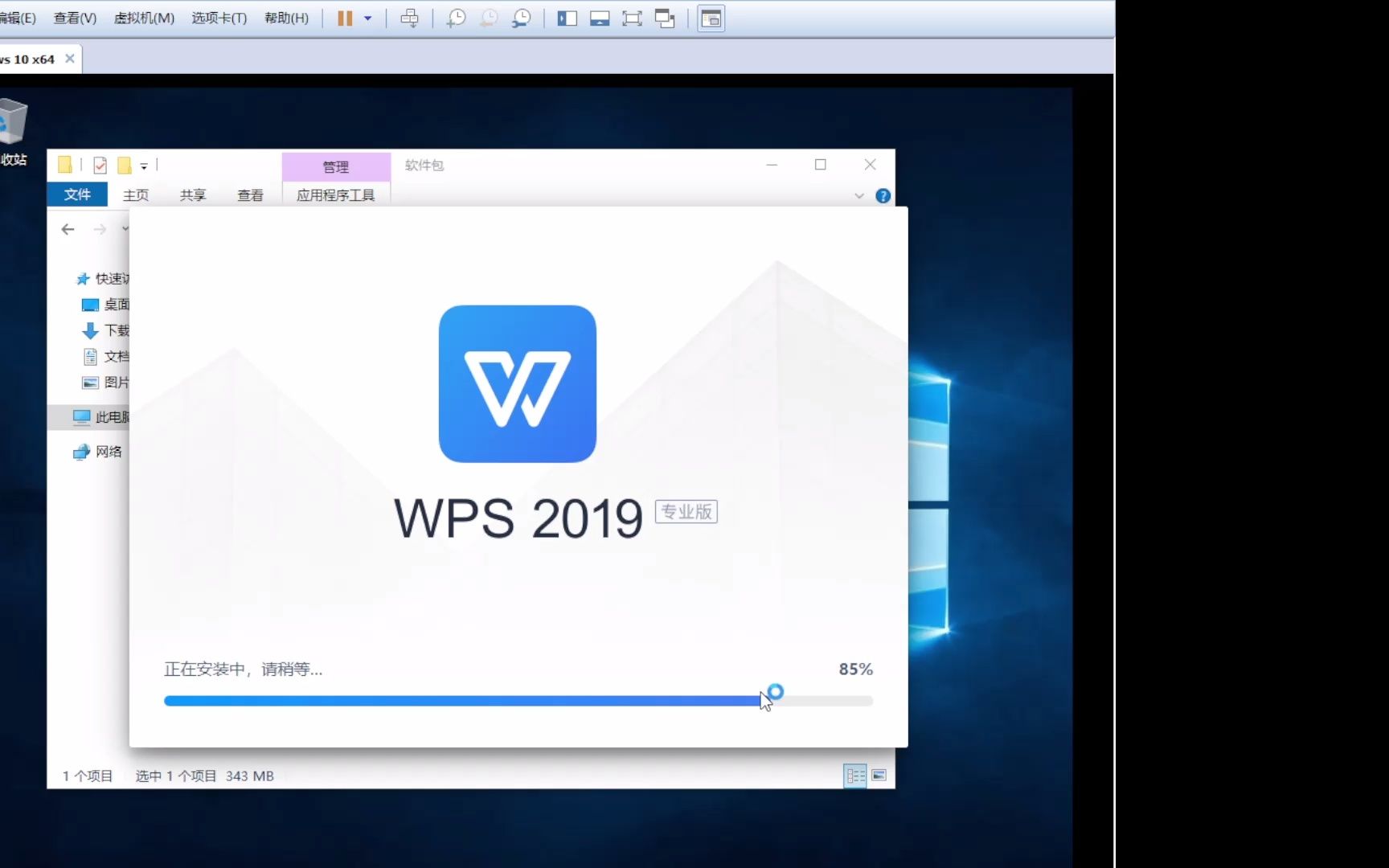Switch to the 查看 ribbon tab
1389x868 pixels.
pyautogui.click(x=250, y=194)
